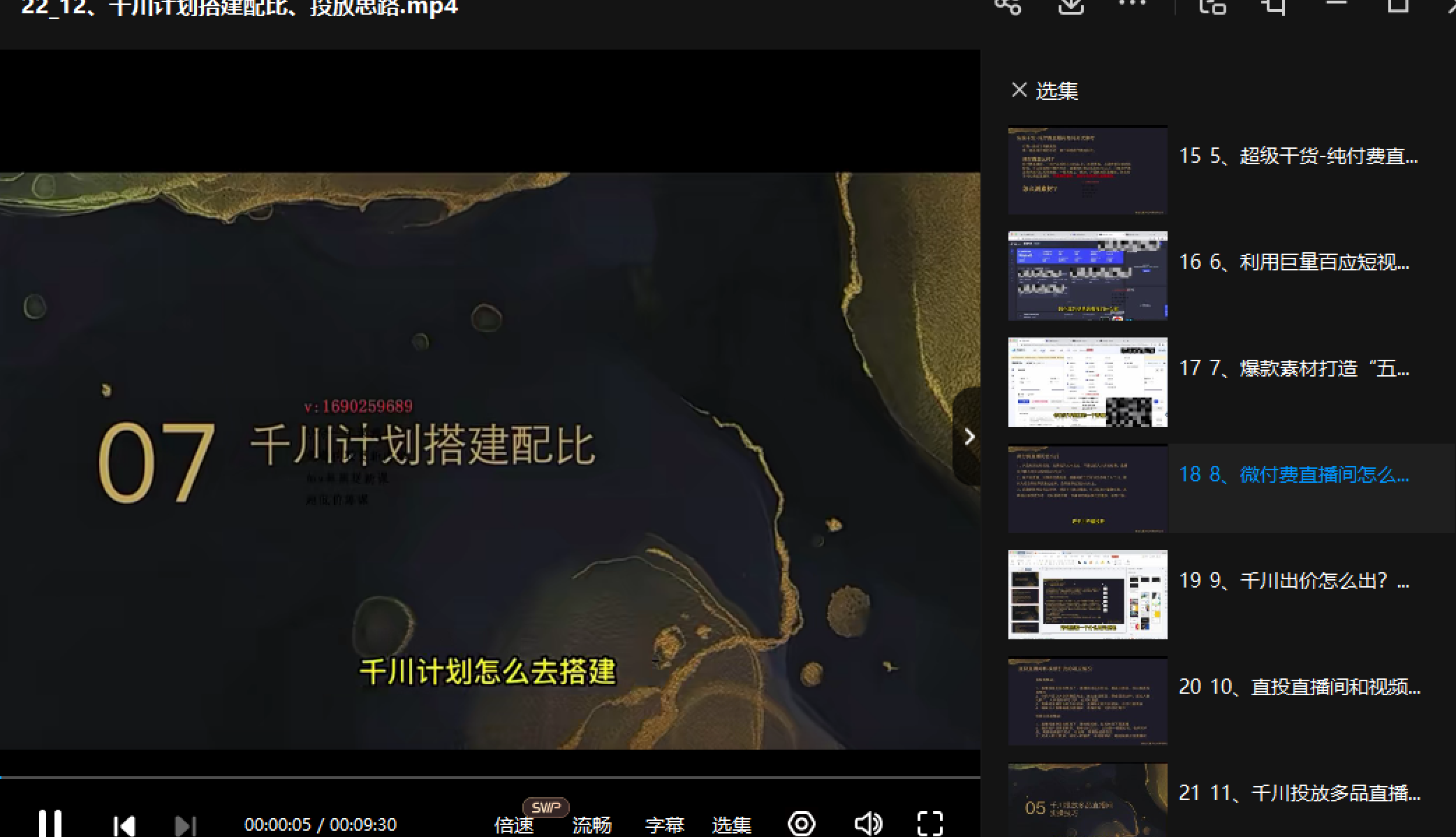1456x837 pixels.
Task: Close the 选集 side panel
Action: point(1020,90)
